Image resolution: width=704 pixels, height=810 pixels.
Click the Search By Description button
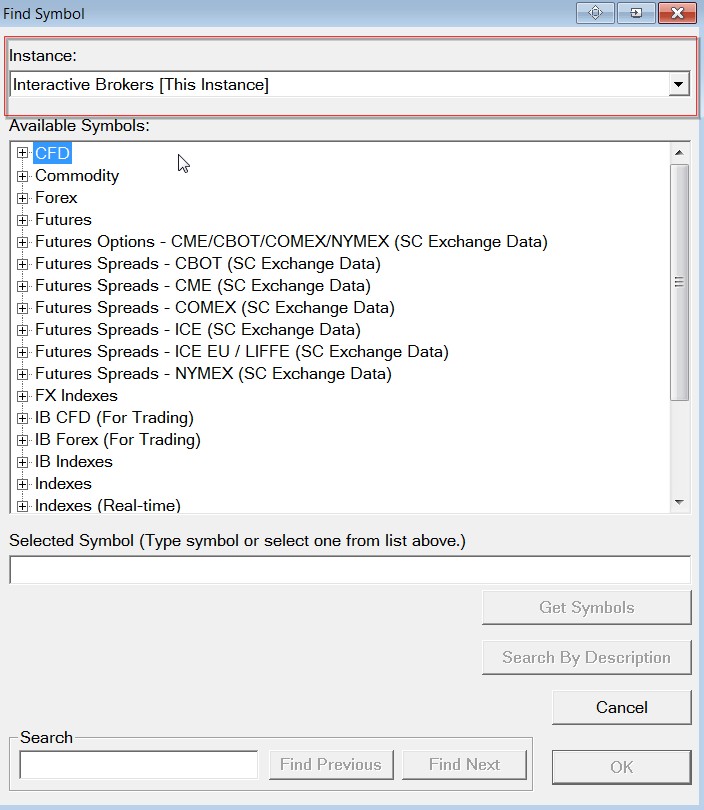point(586,658)
